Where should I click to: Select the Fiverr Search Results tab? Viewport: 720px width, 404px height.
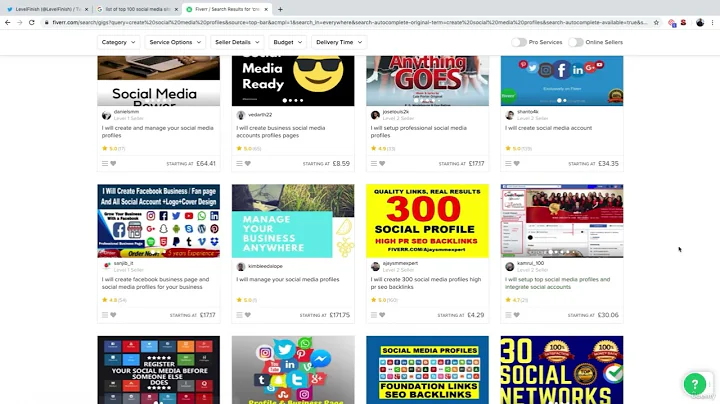227,9
